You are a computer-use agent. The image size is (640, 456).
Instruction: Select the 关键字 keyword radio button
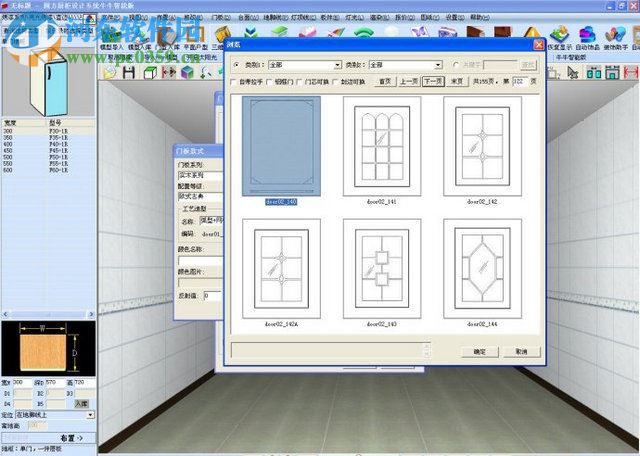pos(456,65)
